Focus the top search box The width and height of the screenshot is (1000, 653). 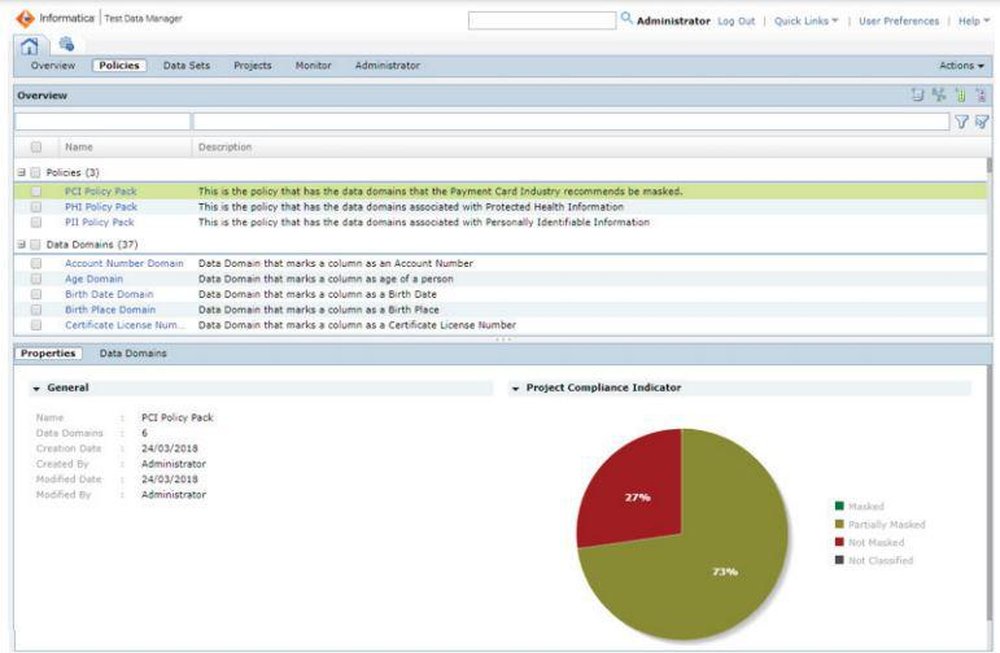[542, 20]
